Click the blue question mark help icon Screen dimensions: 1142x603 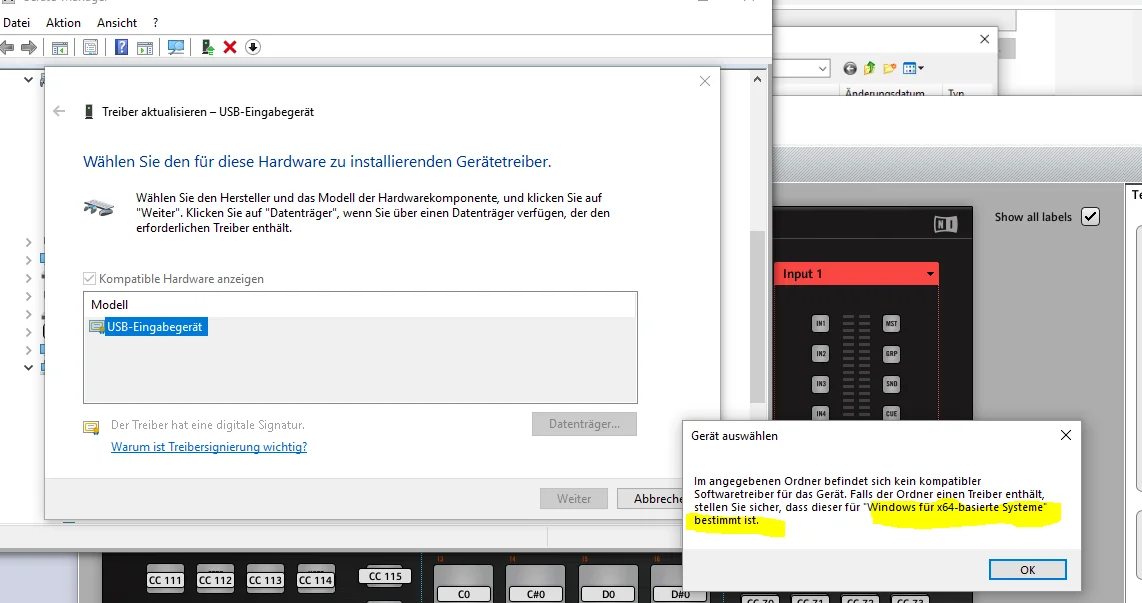click(x=122, y=47)
